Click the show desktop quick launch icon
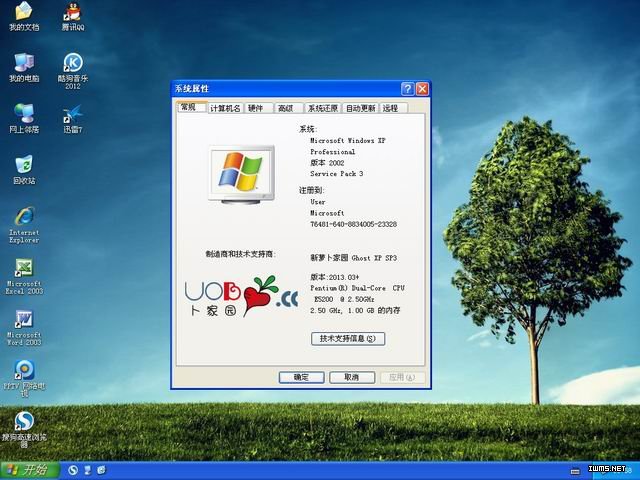 87,470
